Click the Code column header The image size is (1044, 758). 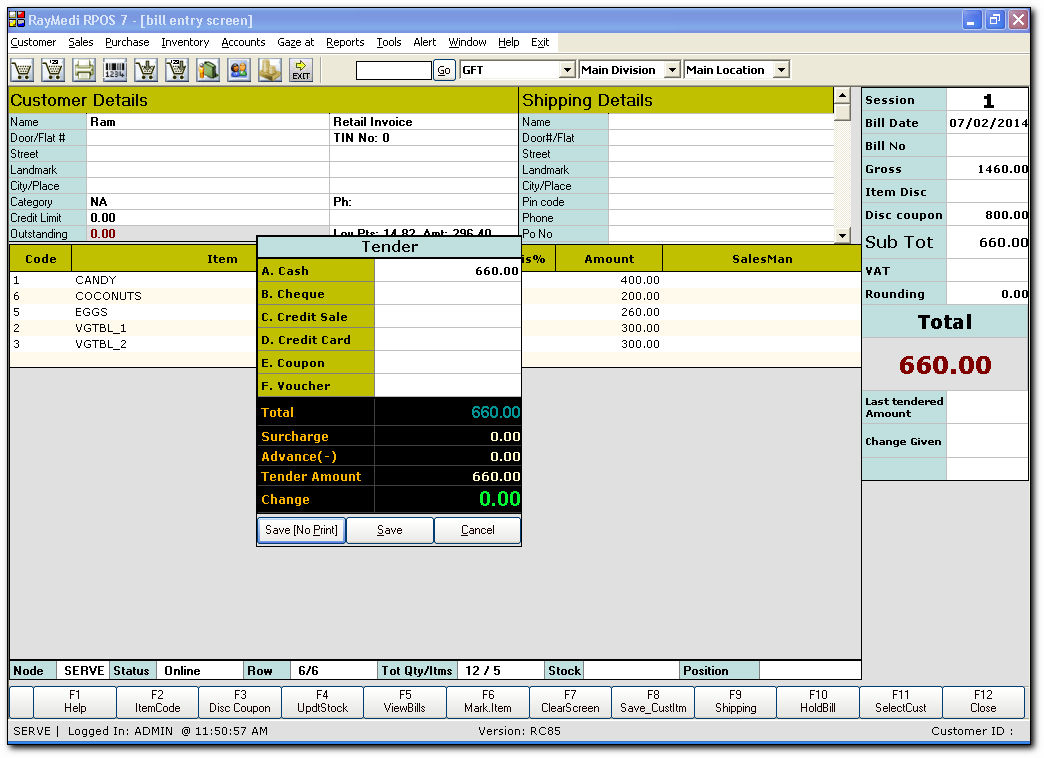point(41,259)
